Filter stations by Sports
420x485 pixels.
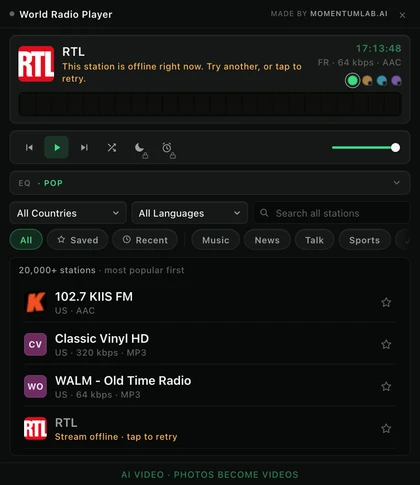(x=364, y=240)
